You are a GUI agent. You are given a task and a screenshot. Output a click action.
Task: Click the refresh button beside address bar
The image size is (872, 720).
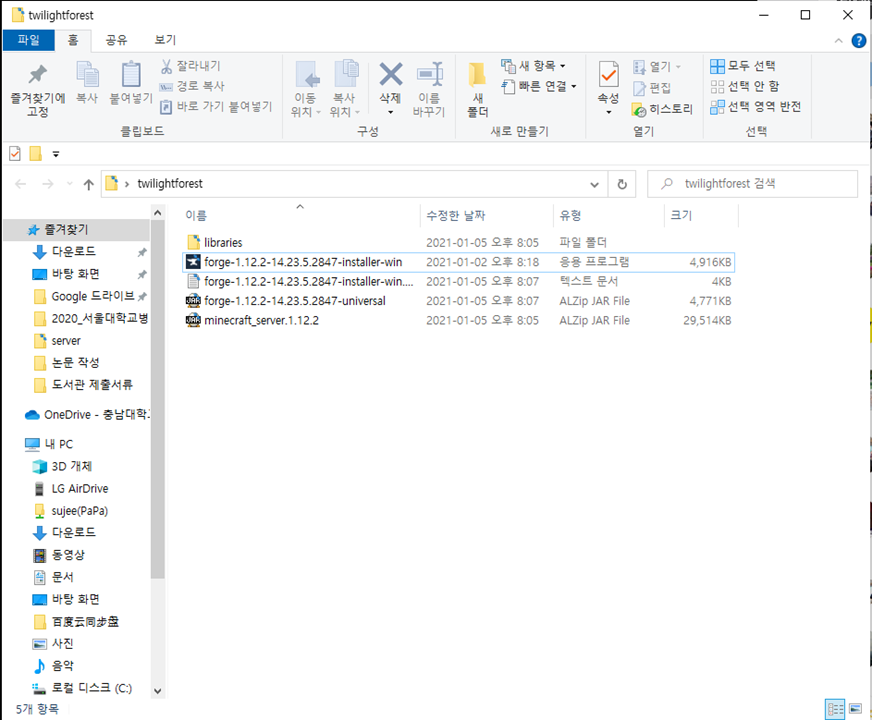pyautogui.click(x=622, y=184)
